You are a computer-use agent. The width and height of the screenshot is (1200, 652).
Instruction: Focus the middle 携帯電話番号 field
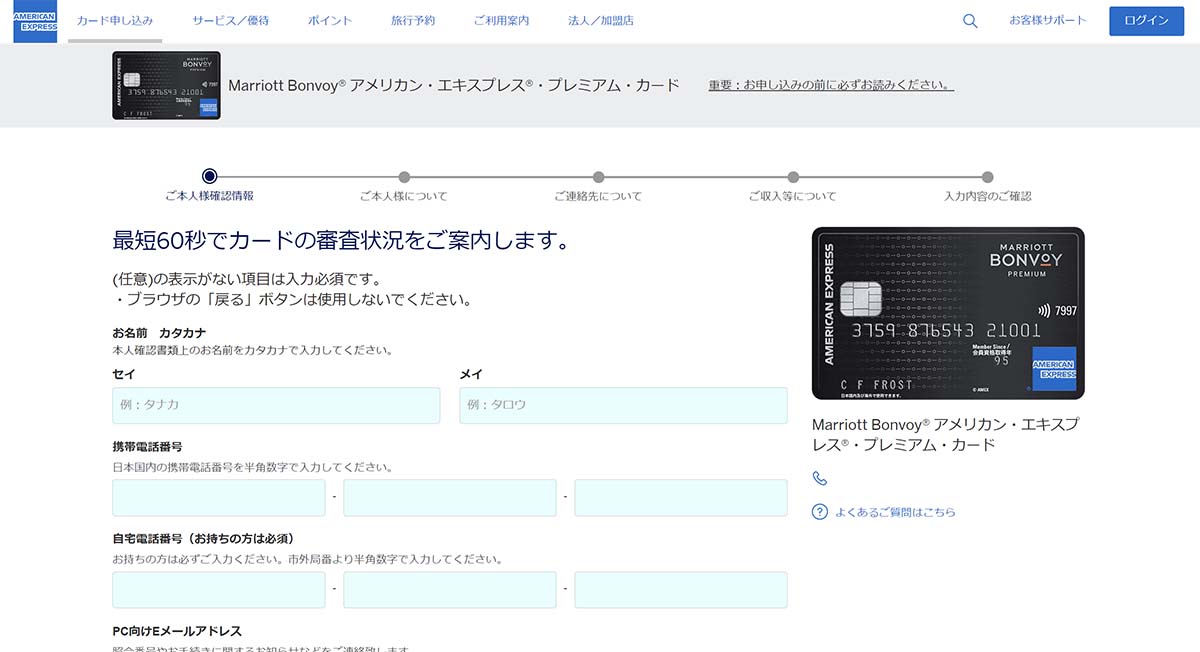pyautogui.click(x=450, y=497)
